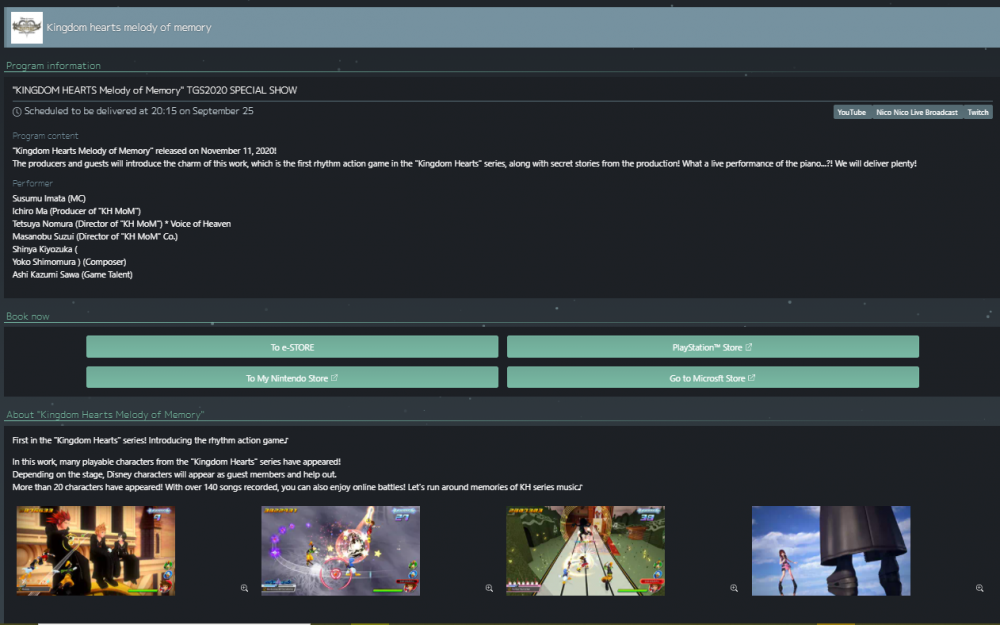Click external link icon on My Nintendo Store button

334,378
